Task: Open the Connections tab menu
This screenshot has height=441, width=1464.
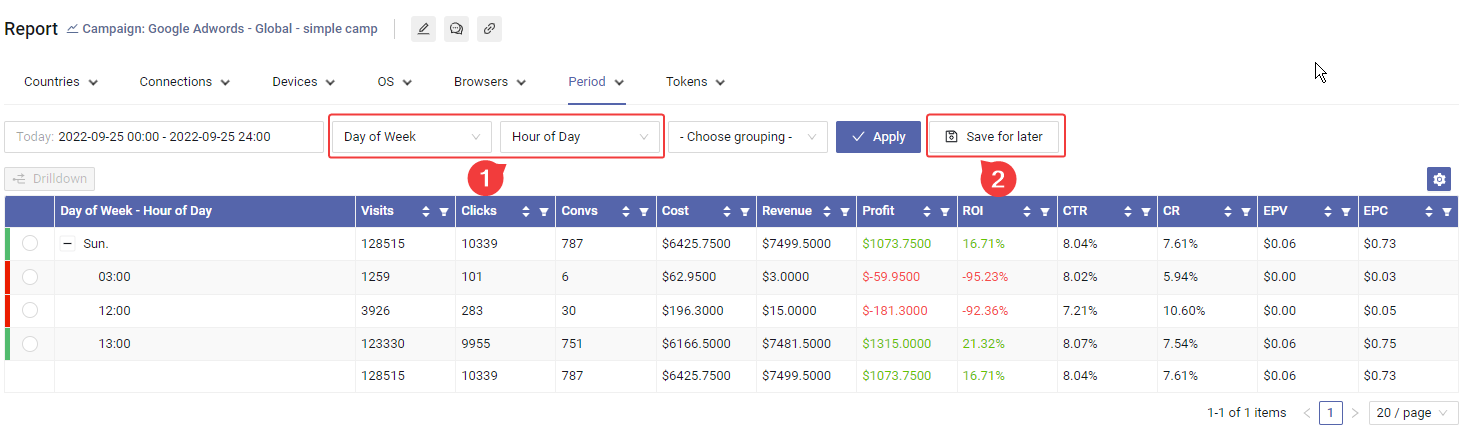Action: (x=185, y=82)
